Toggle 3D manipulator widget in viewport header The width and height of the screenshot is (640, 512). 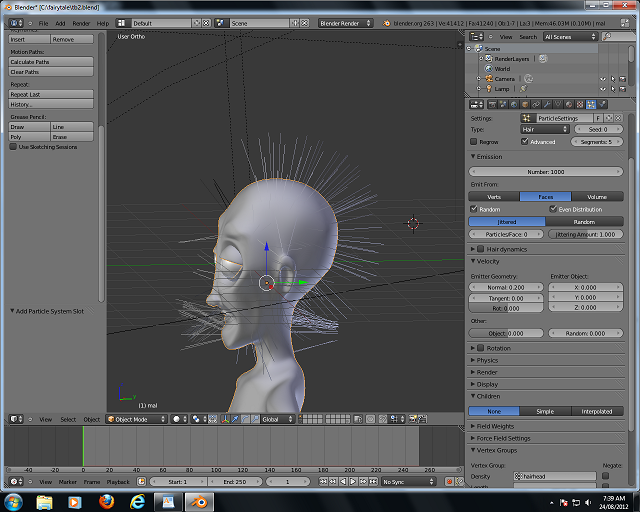pos(225,419)
